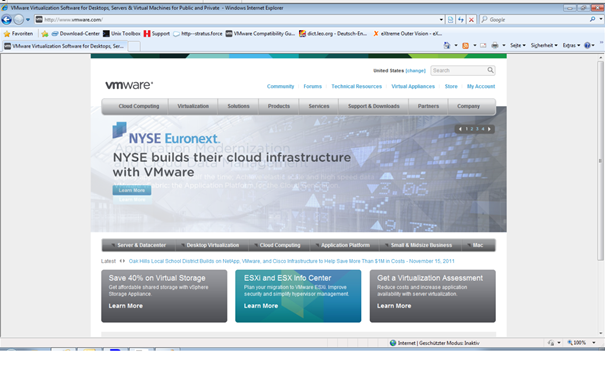Click the Read mail icon
The width and height of the screenshot is (605, 378).
click(x=483, y=46)
